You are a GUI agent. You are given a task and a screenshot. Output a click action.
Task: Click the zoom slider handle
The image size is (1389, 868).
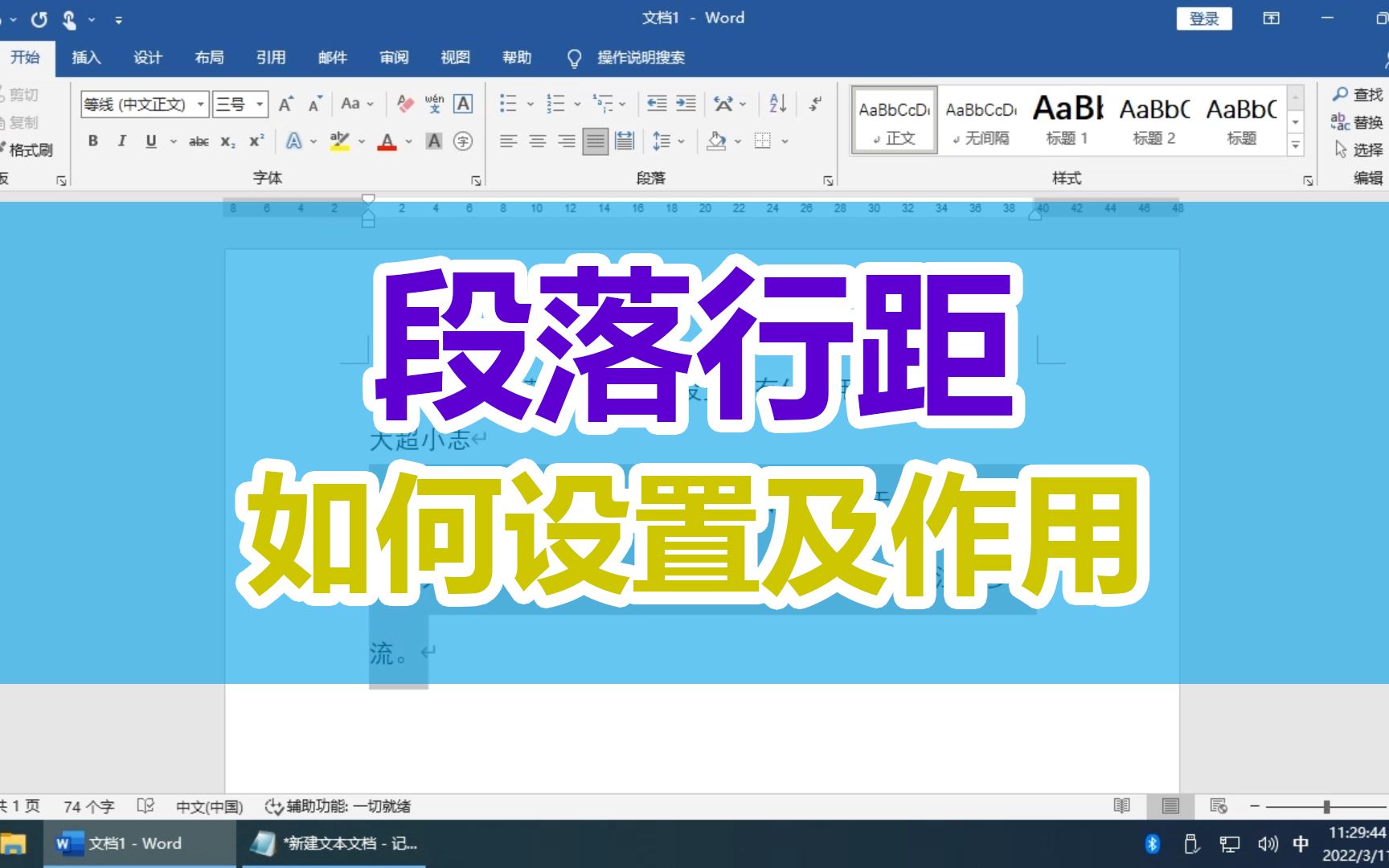point(1326,806)
